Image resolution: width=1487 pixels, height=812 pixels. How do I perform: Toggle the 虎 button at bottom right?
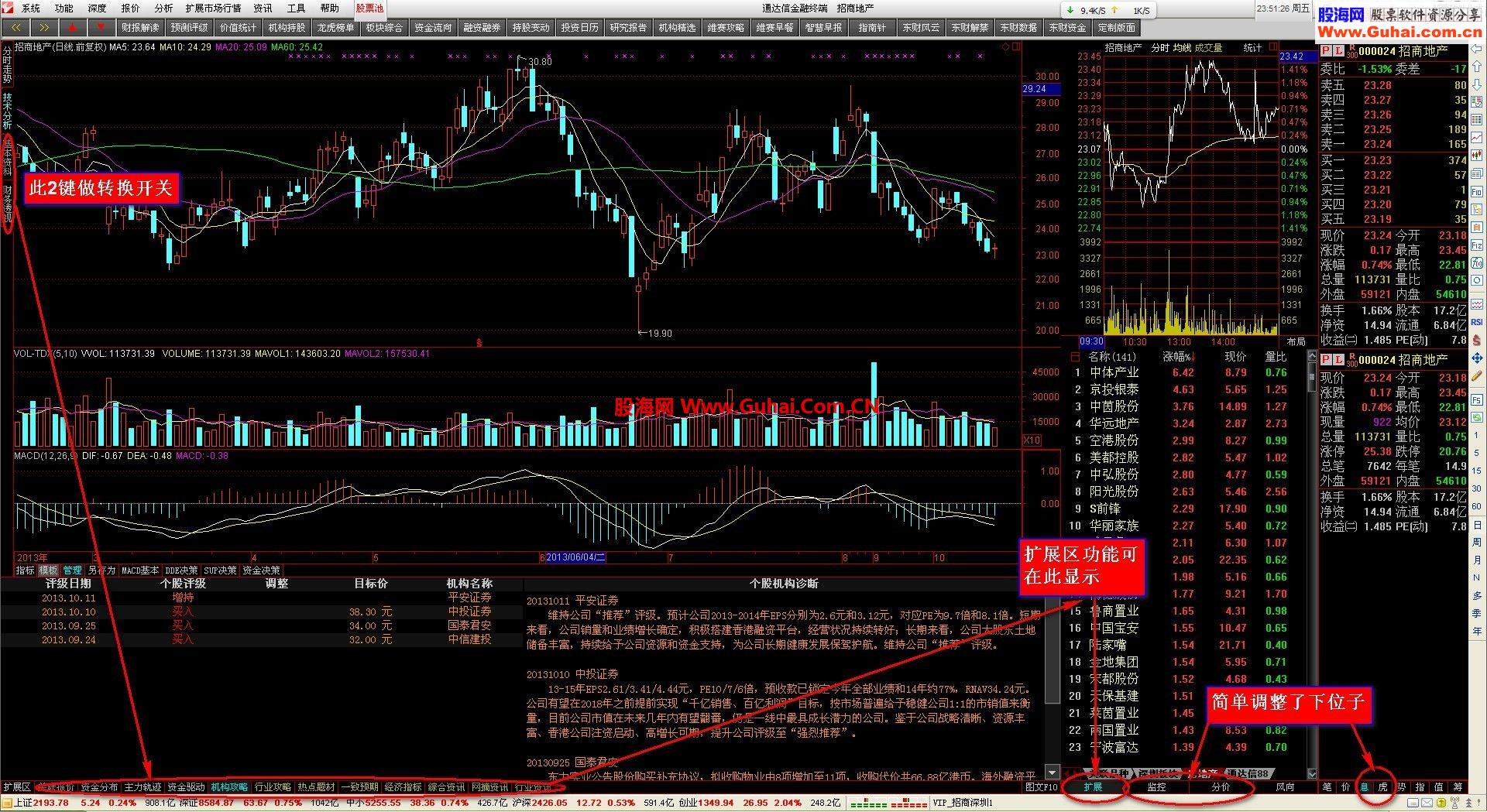click(1383, 787)
